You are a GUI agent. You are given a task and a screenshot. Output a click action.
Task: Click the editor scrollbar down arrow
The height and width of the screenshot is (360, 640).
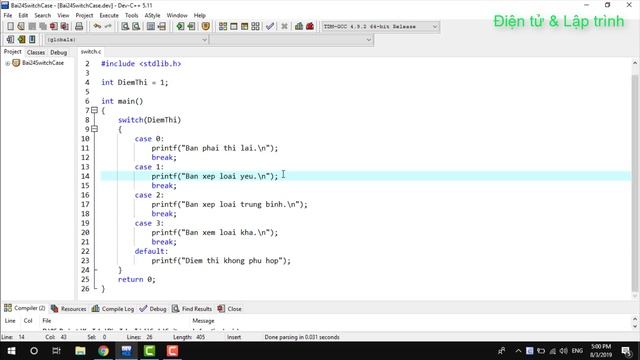(635, 296)
